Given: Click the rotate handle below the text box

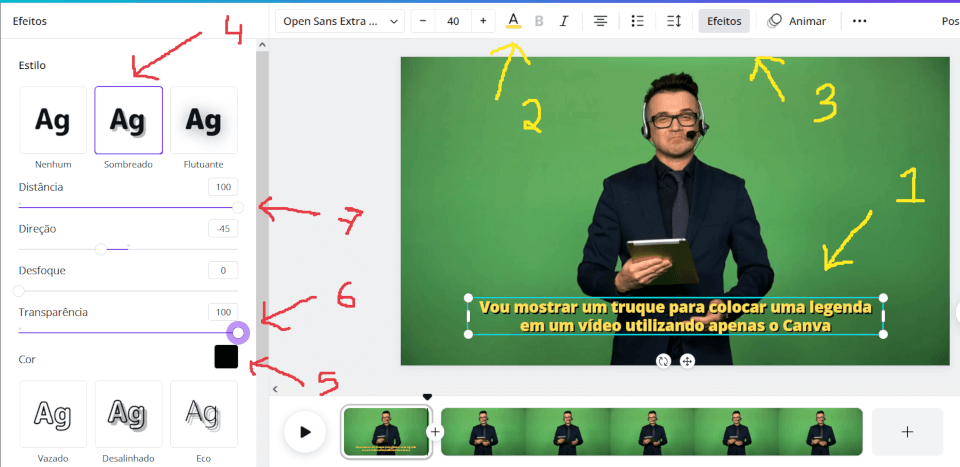Looking at the screenshot, I should click(663, 361).
